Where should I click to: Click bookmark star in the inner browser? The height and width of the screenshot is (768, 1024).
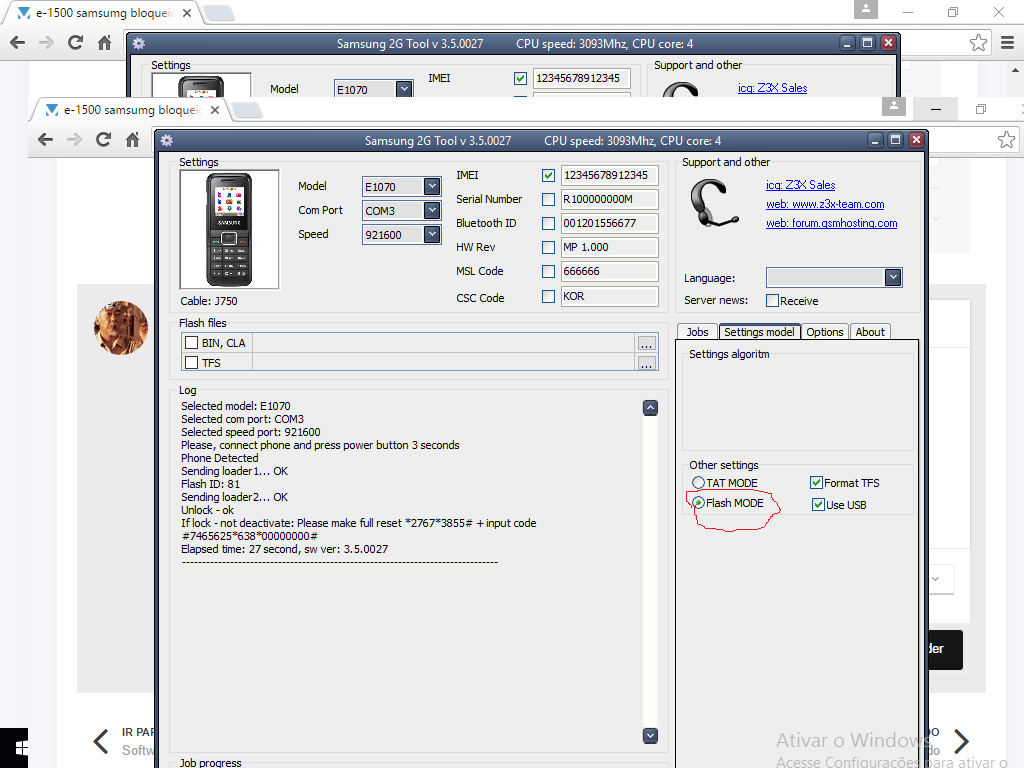pyautogui.click(x=1006, y=139)
